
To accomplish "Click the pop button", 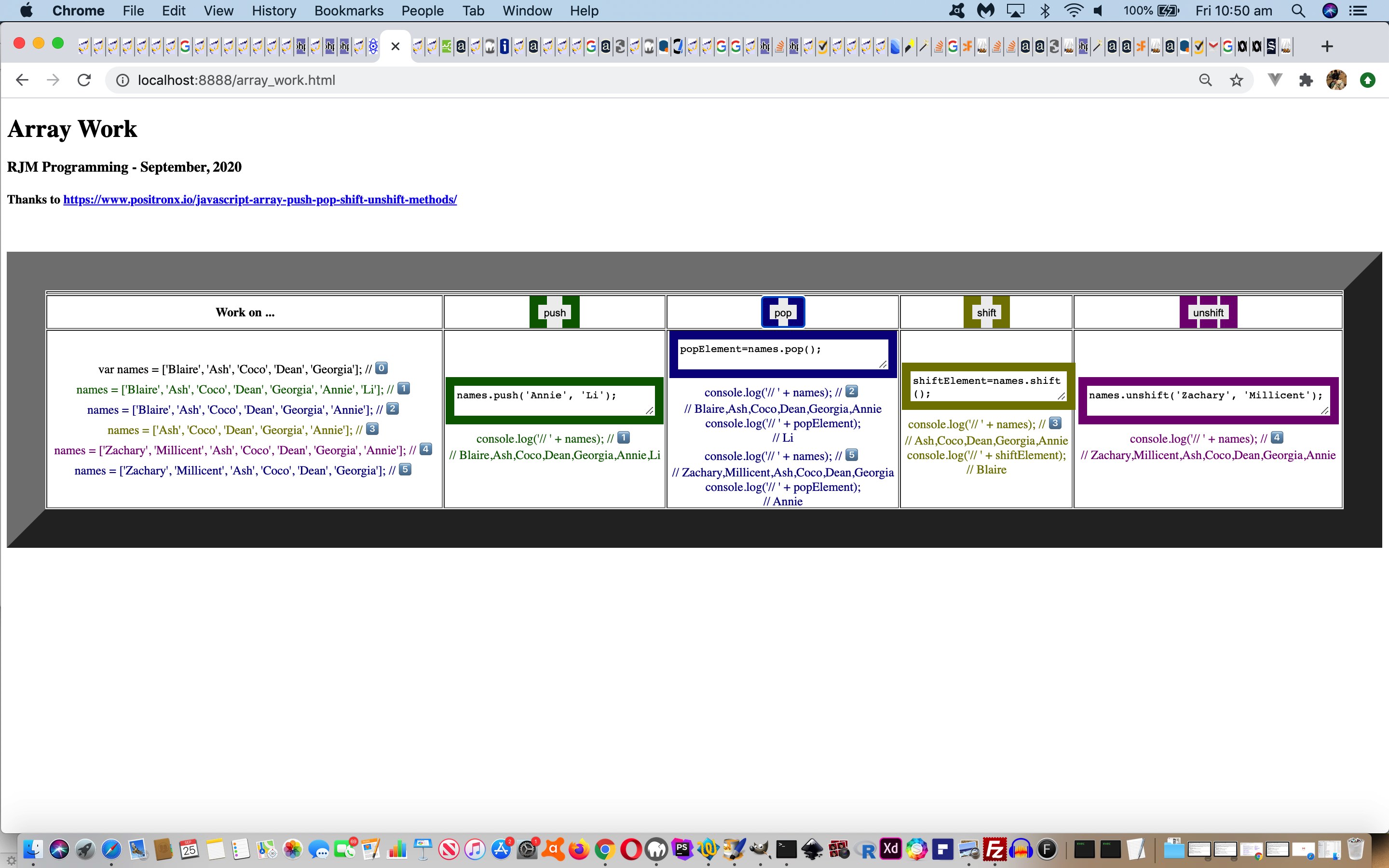I will point(783,313).
